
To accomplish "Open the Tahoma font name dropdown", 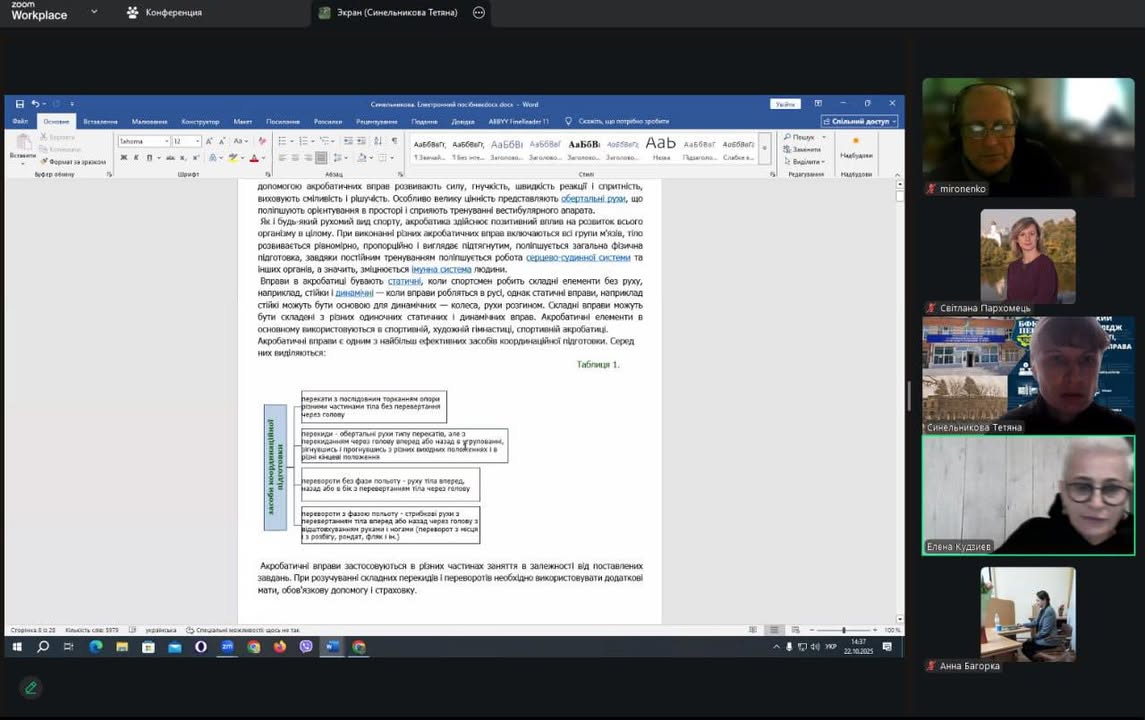I will (143, 142).
